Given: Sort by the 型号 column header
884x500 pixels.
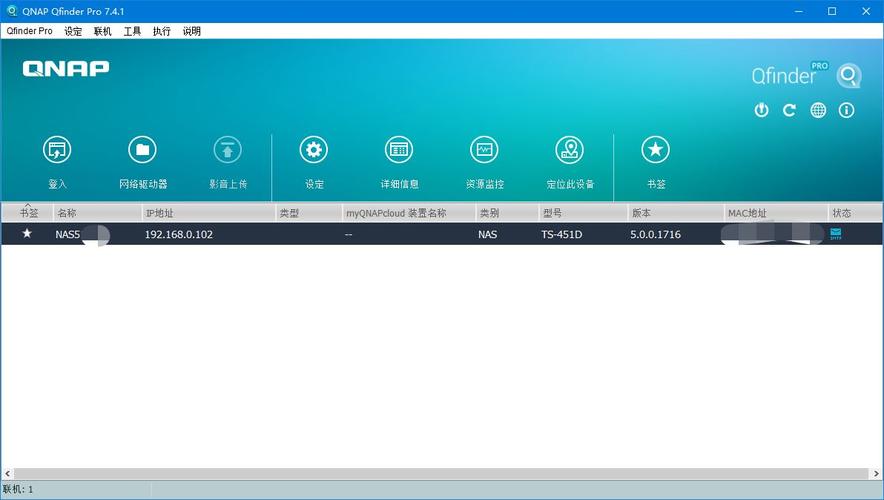Looking at the screenshot, I should 584,213.
